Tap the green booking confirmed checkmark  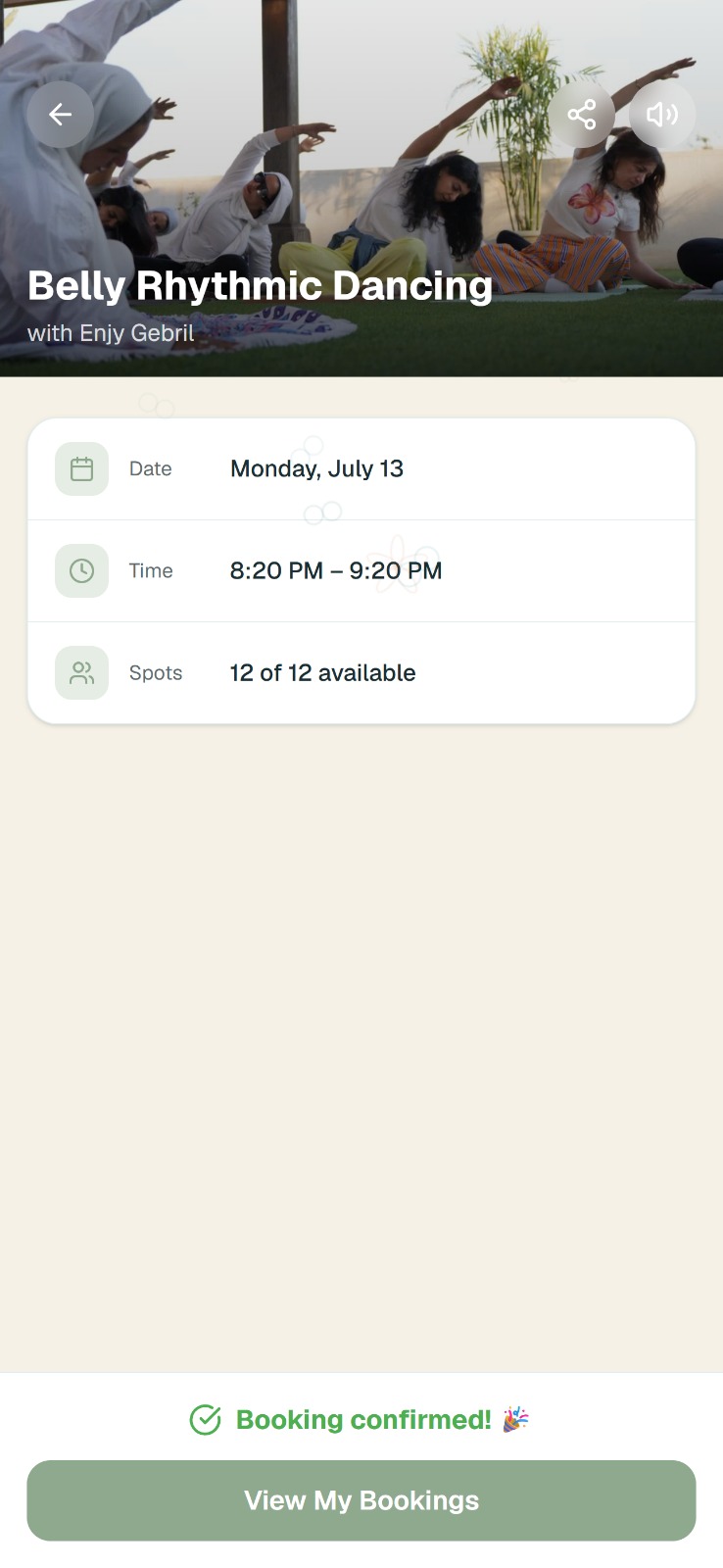205,1419
